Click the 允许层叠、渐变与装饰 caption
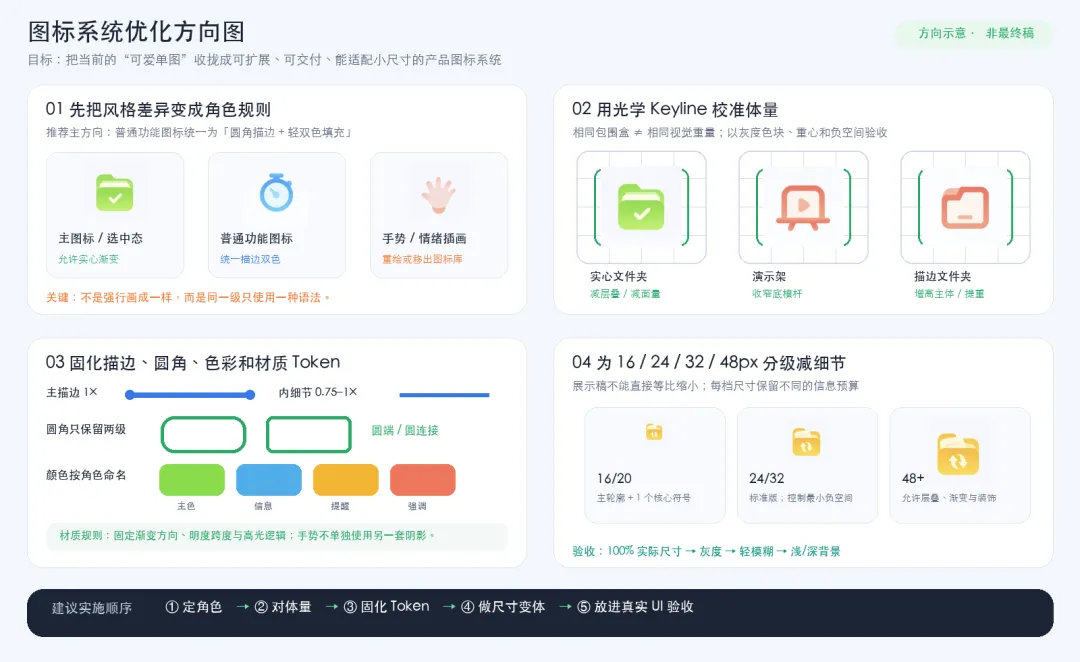The width and height of the screenshot is (1080, 662). (x=949, y=497)
